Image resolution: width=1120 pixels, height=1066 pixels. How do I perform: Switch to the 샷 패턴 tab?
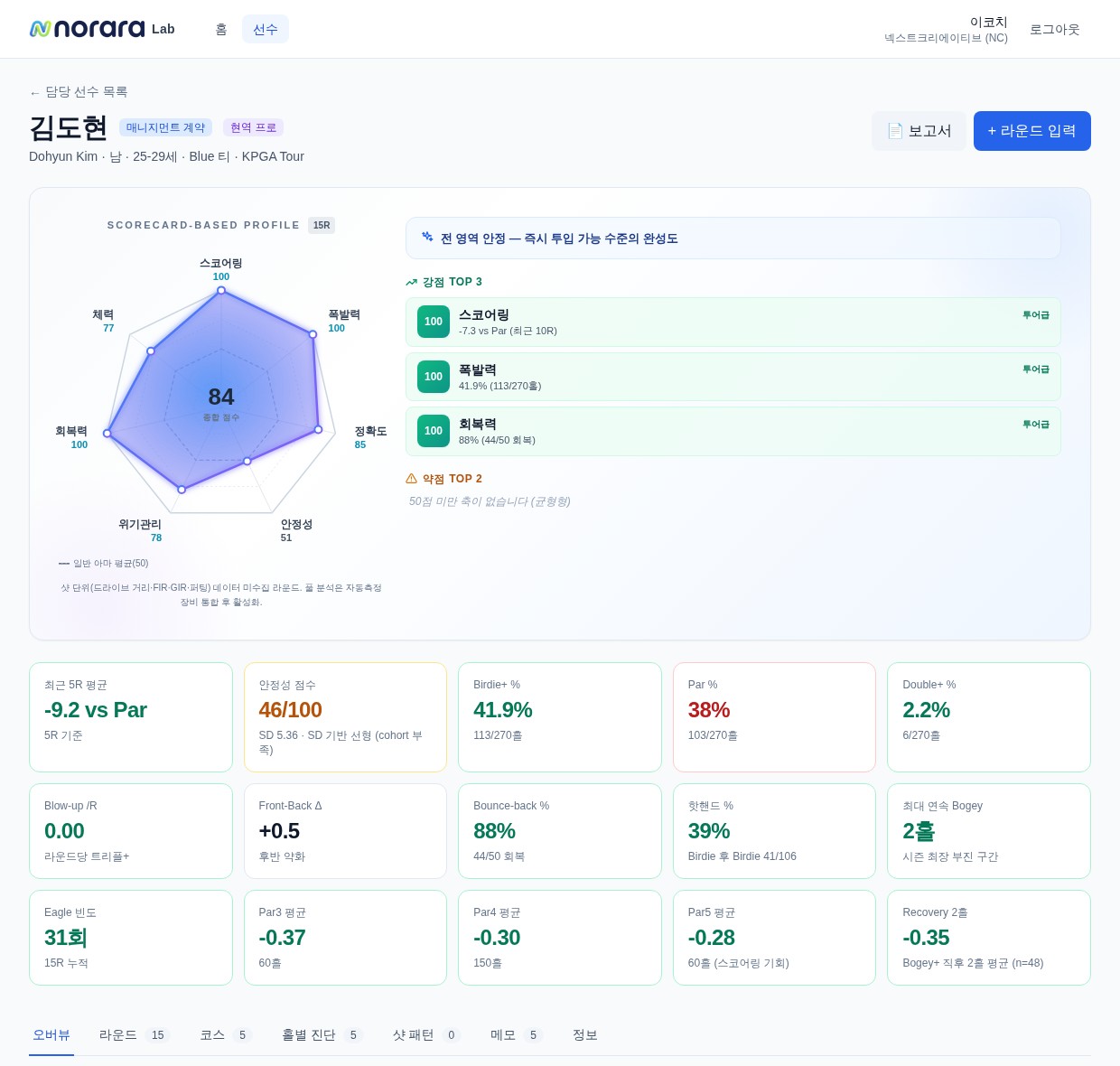(426, 1035)
